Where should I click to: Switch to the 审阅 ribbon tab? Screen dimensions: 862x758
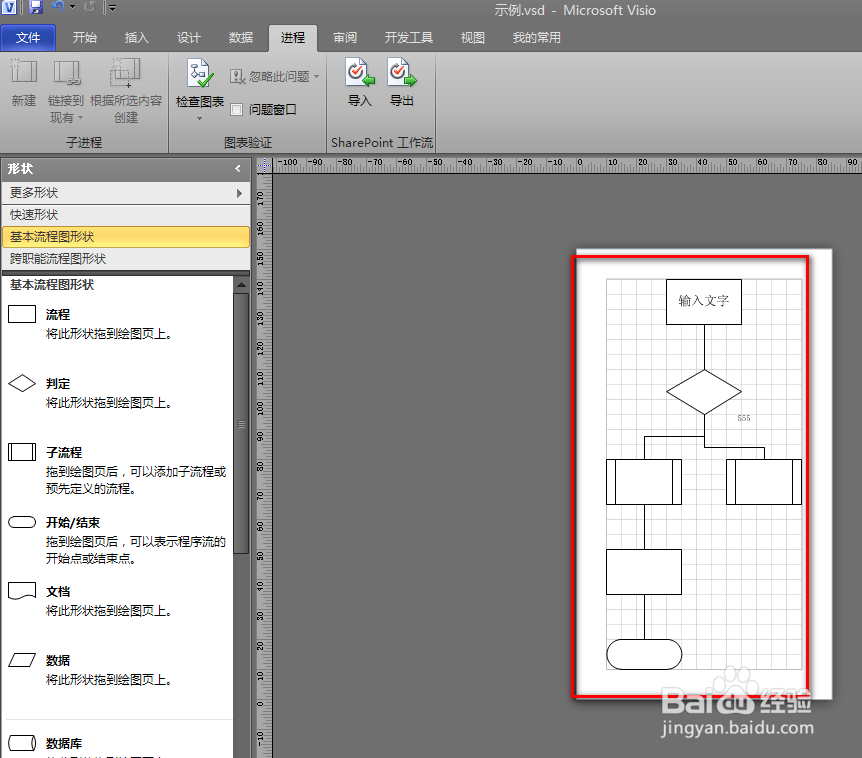(345, 38)
